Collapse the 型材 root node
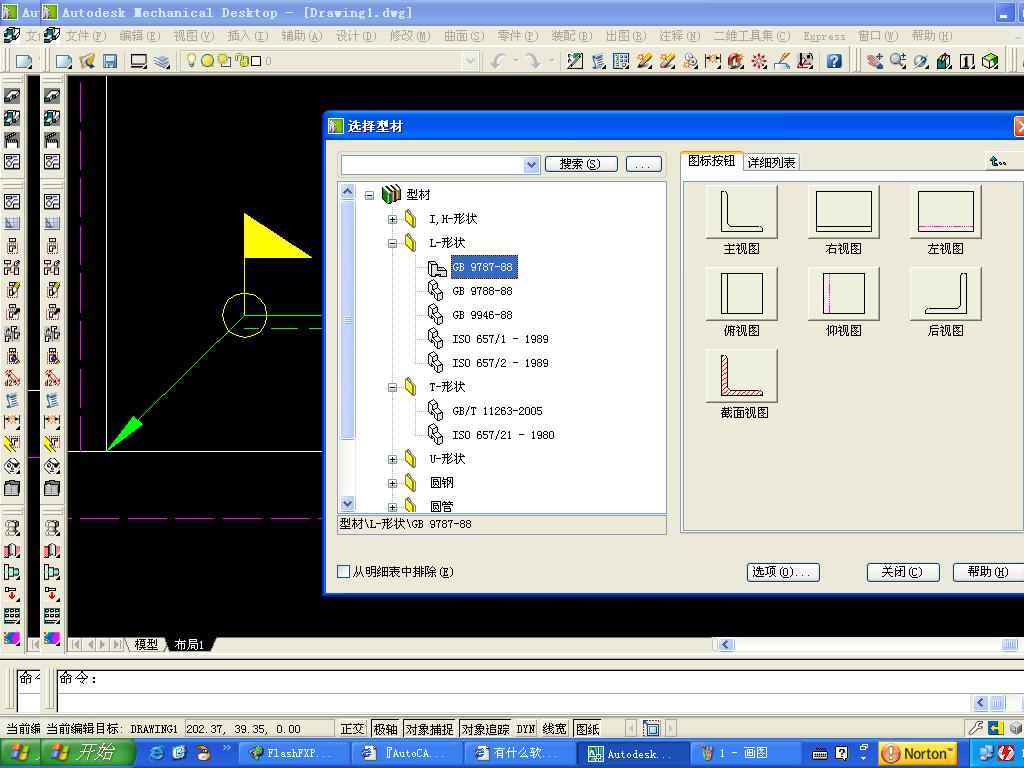The height and width of the screenshot is (768, 1024). point(370,195)
